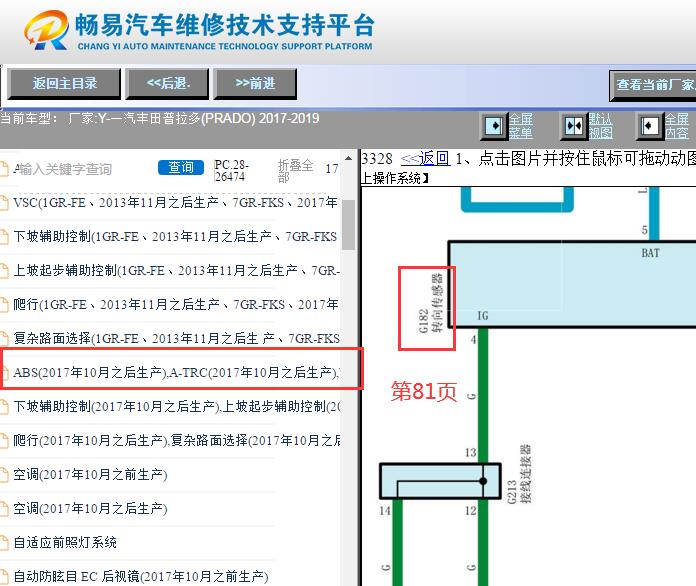Open 自适应前照灯系统 entry
The width and height of the screenshot is (696, 586).
[x=65, y=542]
